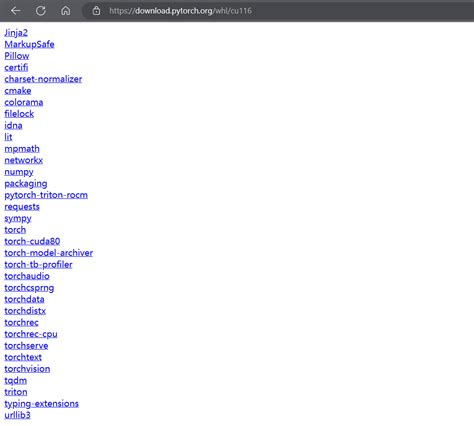This screenshot has width=474, height=426.
Task: Open the Jinja2 package link
Action: pyautogui.click(x=16, y=33)
